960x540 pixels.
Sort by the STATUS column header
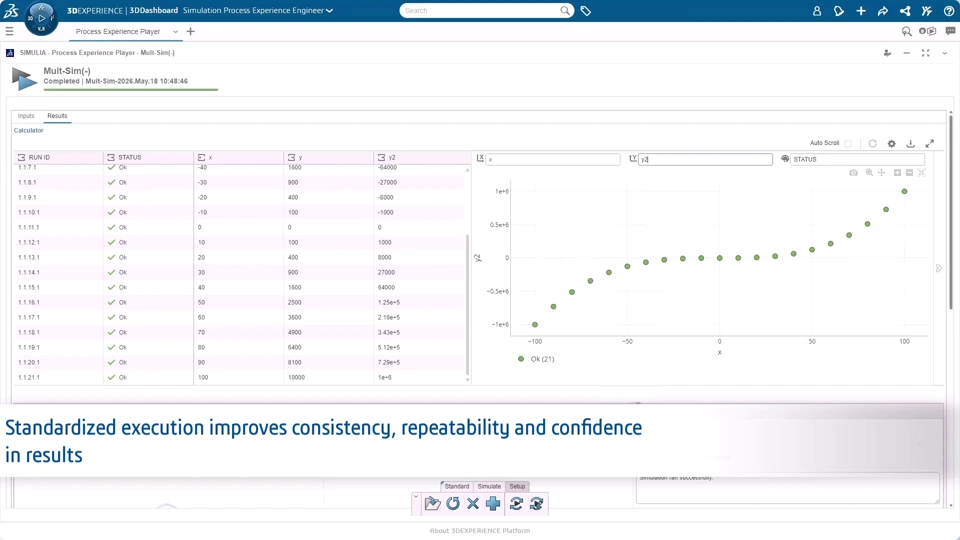pyautogui.click(x=148, y=157)
